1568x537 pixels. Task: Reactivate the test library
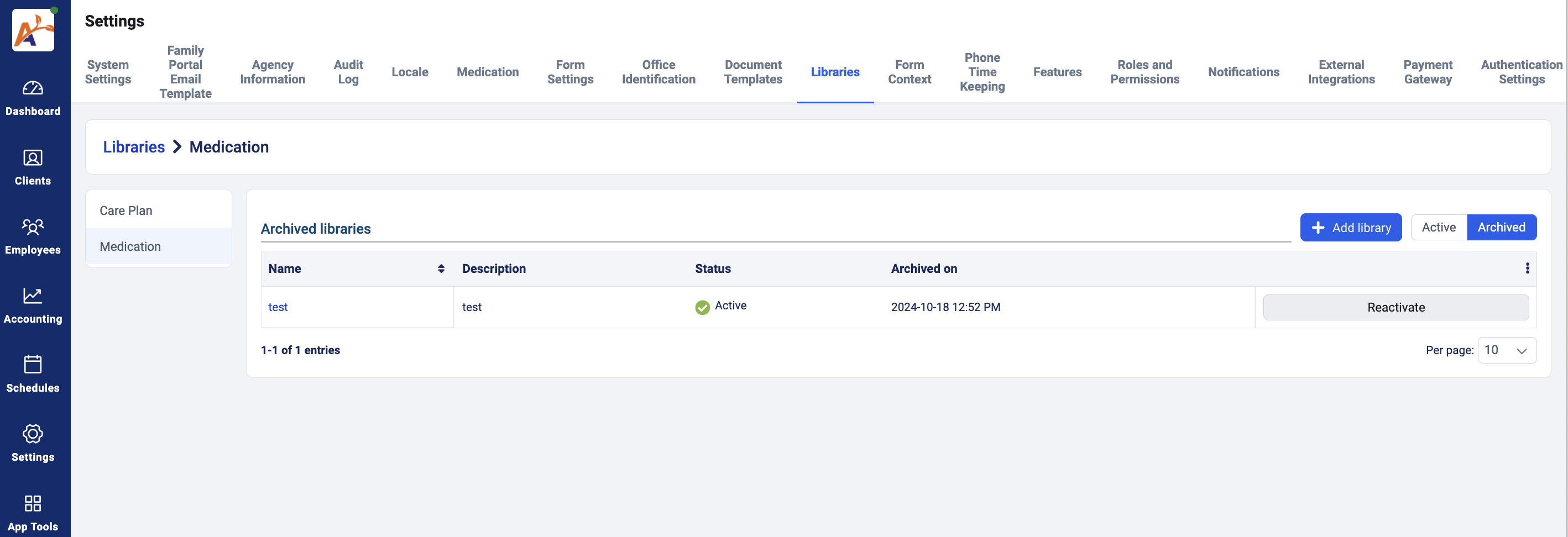[1395, 307]
